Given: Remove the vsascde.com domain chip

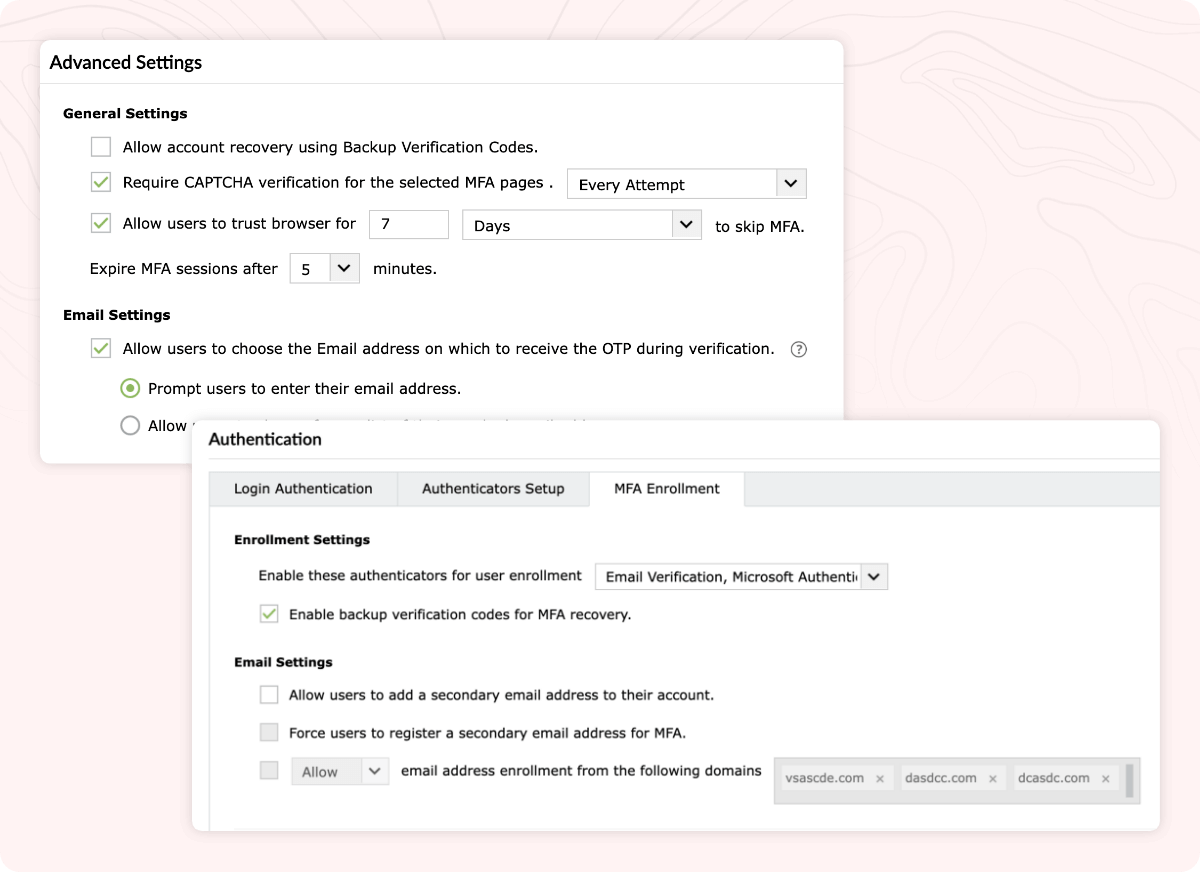Looking at the screenshot, I should (x=879, y=777).
